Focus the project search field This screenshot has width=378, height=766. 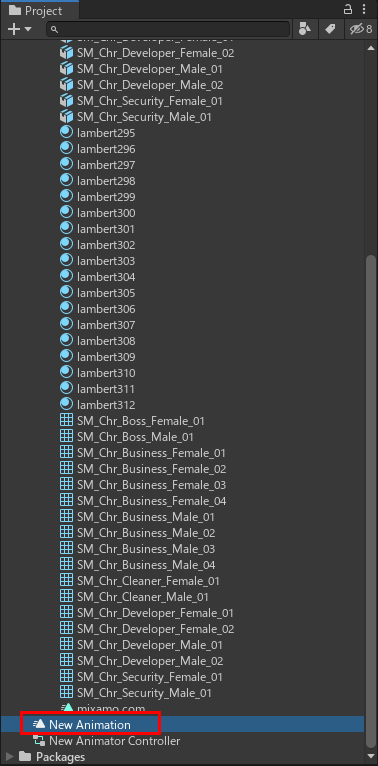click(x=168, y=29)
